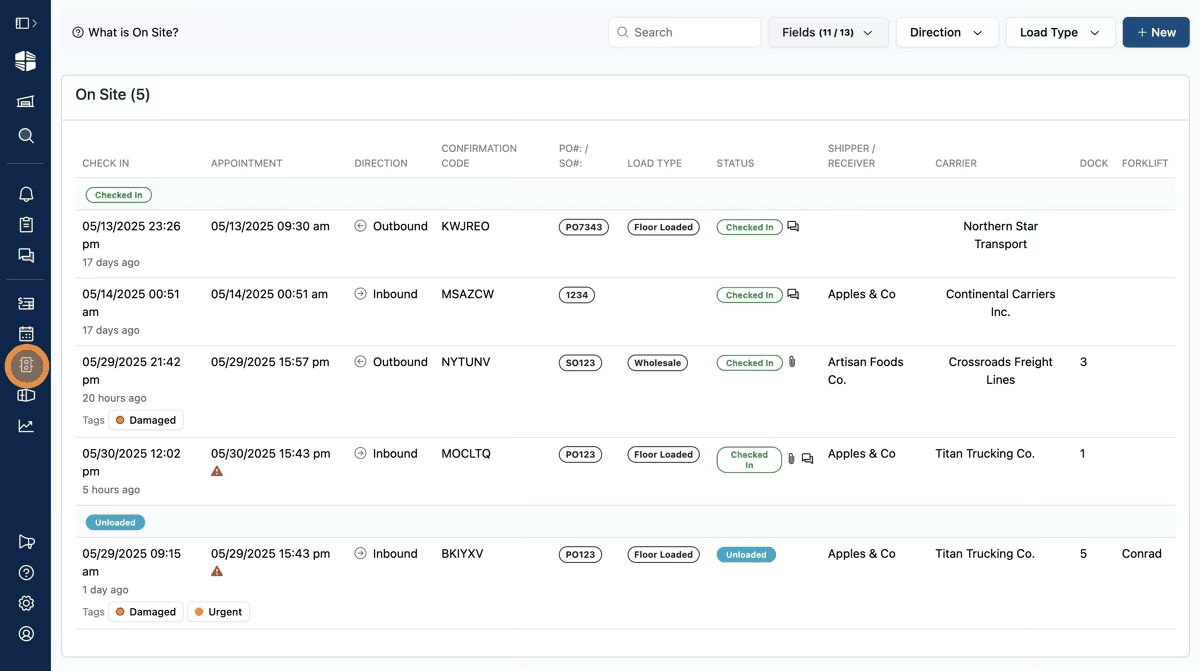Image resolution: width=1200 pixels, height=671 pixels.
Task: Click the Checked In status in KWJREO row
Action: (749, 227)
